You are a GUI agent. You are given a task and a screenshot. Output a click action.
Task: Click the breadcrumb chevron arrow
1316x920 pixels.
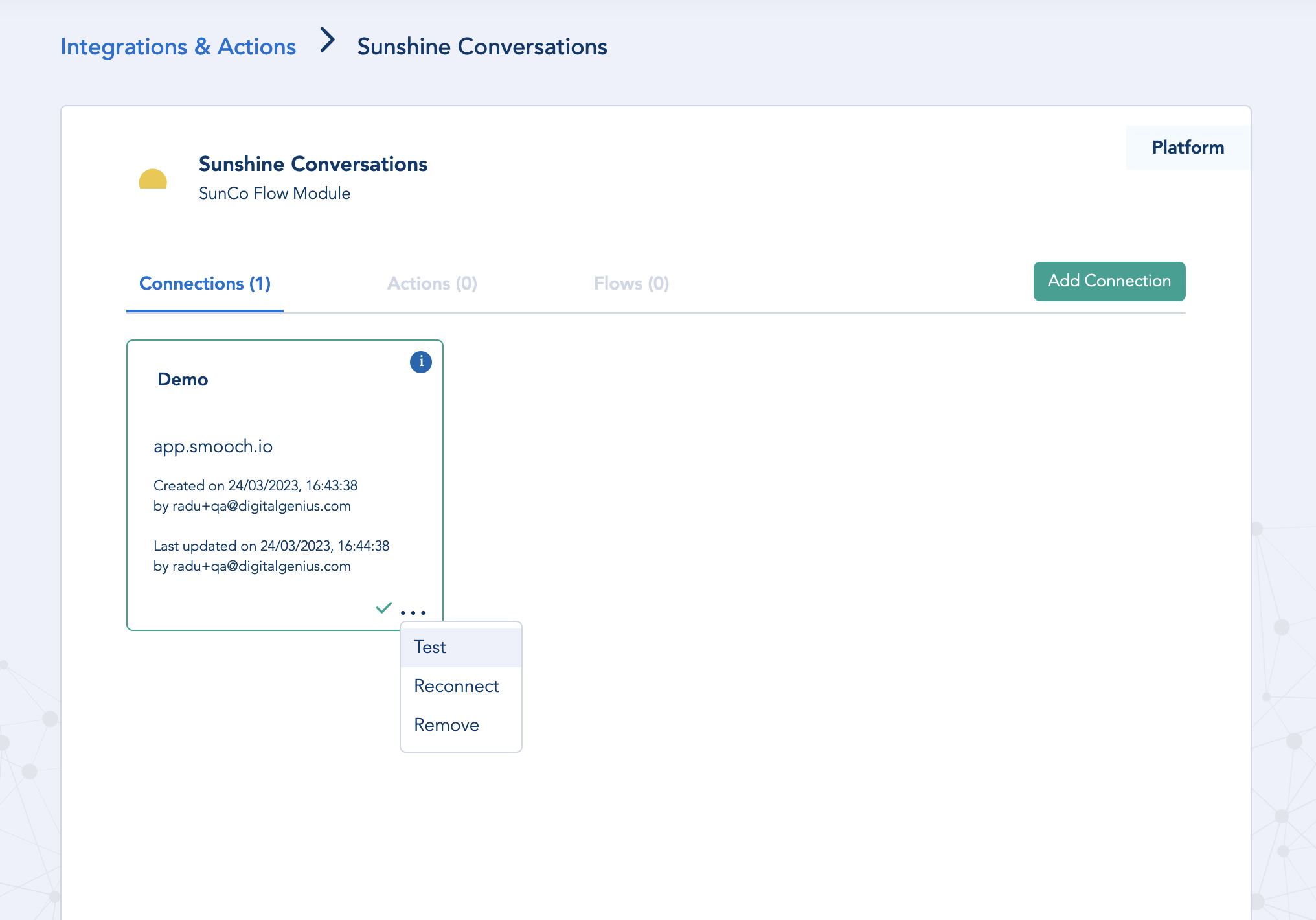(x=328, y=40)
